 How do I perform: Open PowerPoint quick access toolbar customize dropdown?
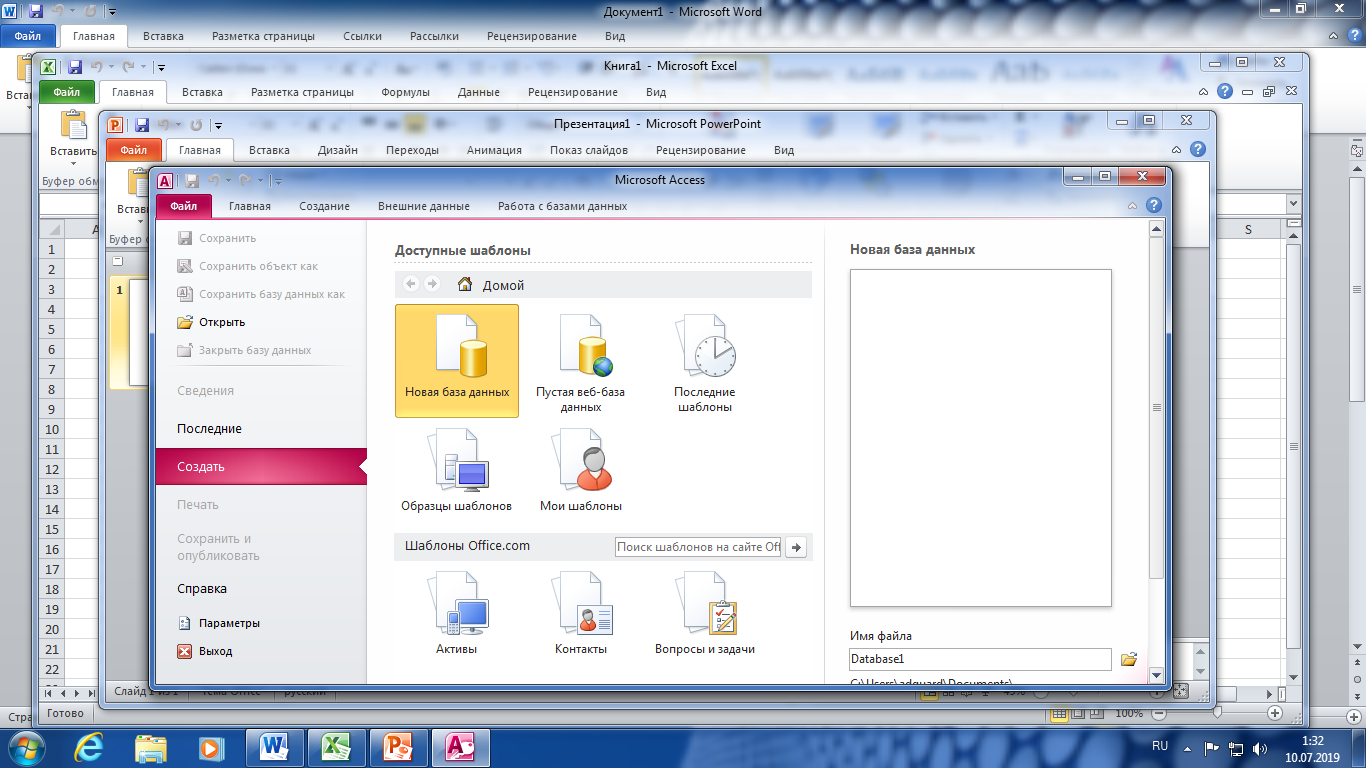219,125
